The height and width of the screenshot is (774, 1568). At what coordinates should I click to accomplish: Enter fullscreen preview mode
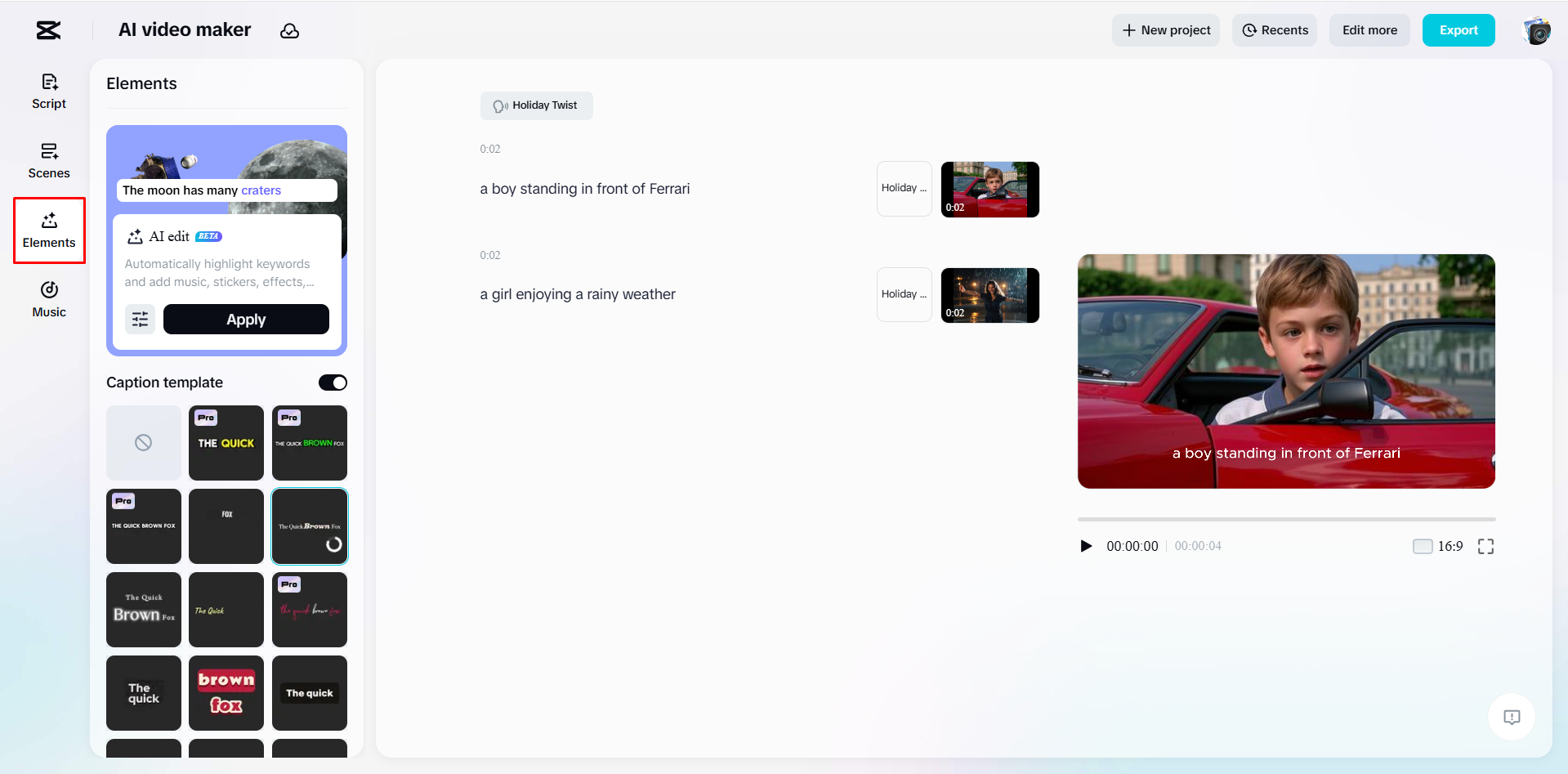tap(1486, 546)
